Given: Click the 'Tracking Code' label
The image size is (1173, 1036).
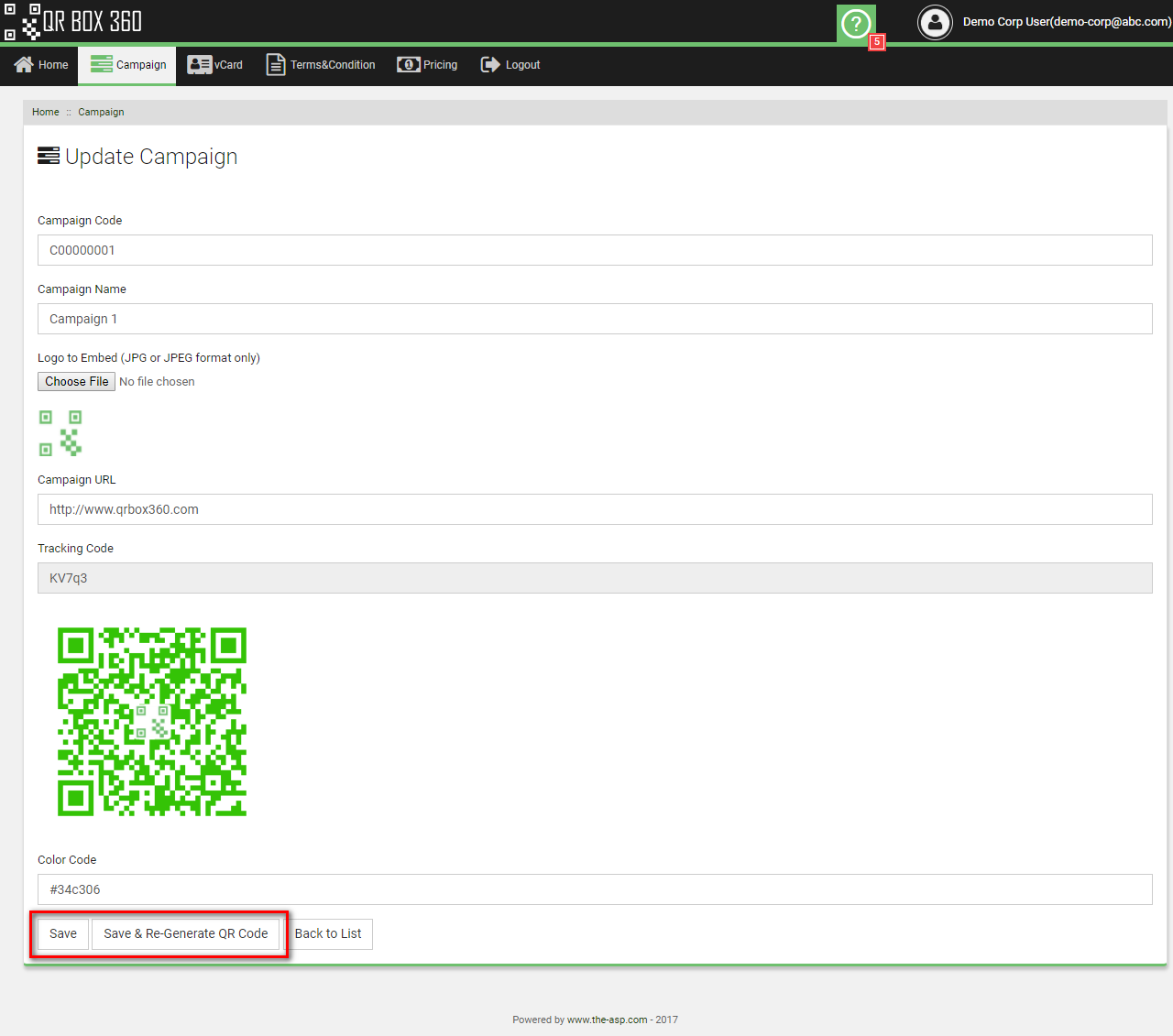Looking at the screenshot, I should click(75, 549).
